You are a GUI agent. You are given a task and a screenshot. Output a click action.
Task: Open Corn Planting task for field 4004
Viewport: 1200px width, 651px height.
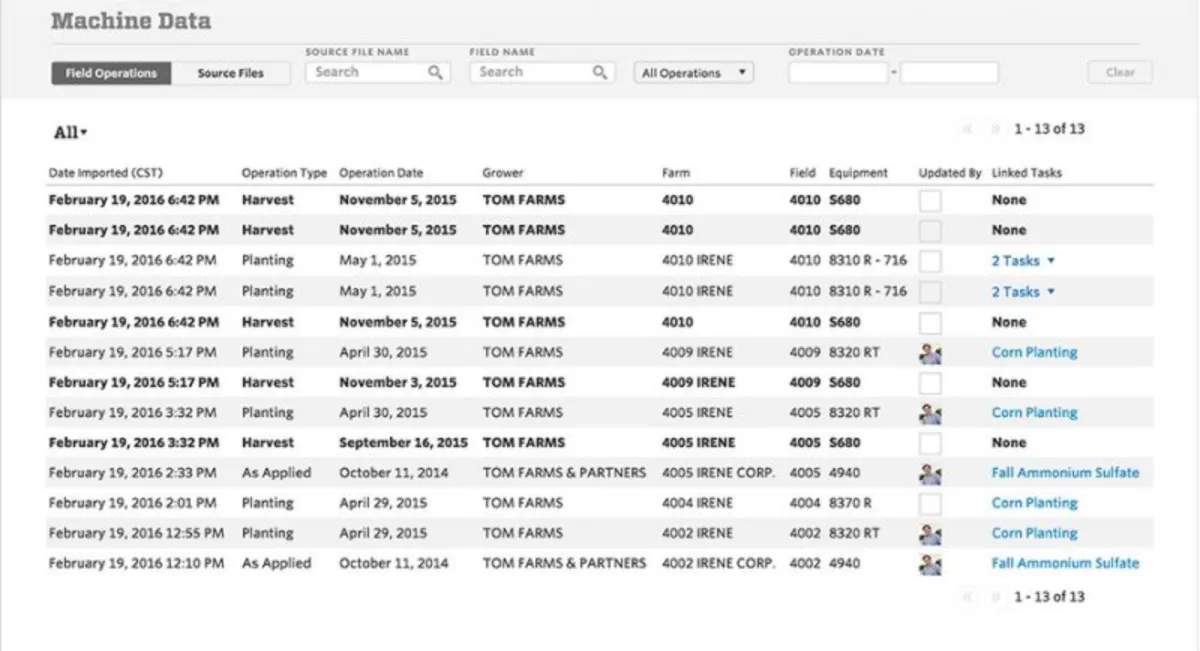pos(1034,503)
